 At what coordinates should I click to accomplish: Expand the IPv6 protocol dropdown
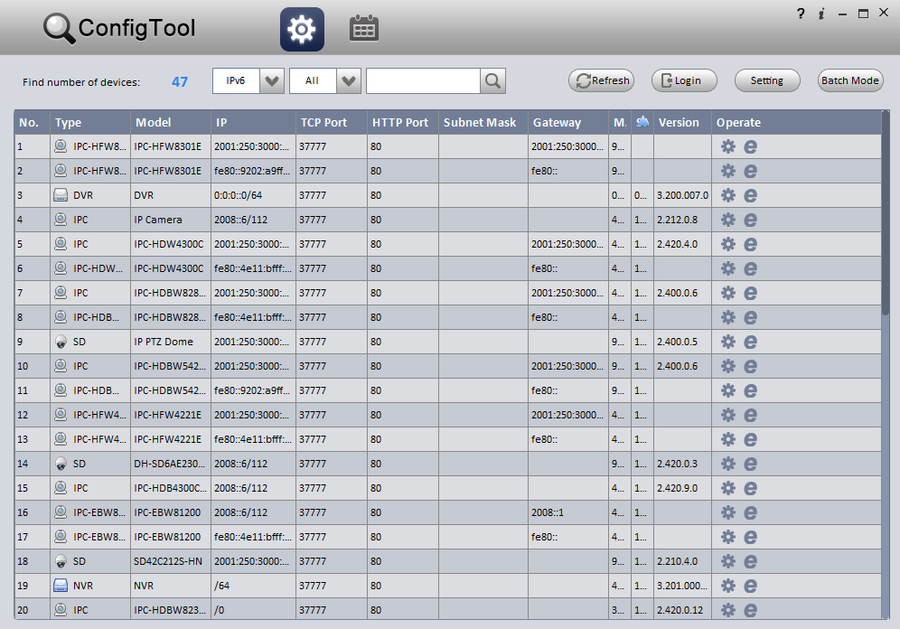[271, 81]
